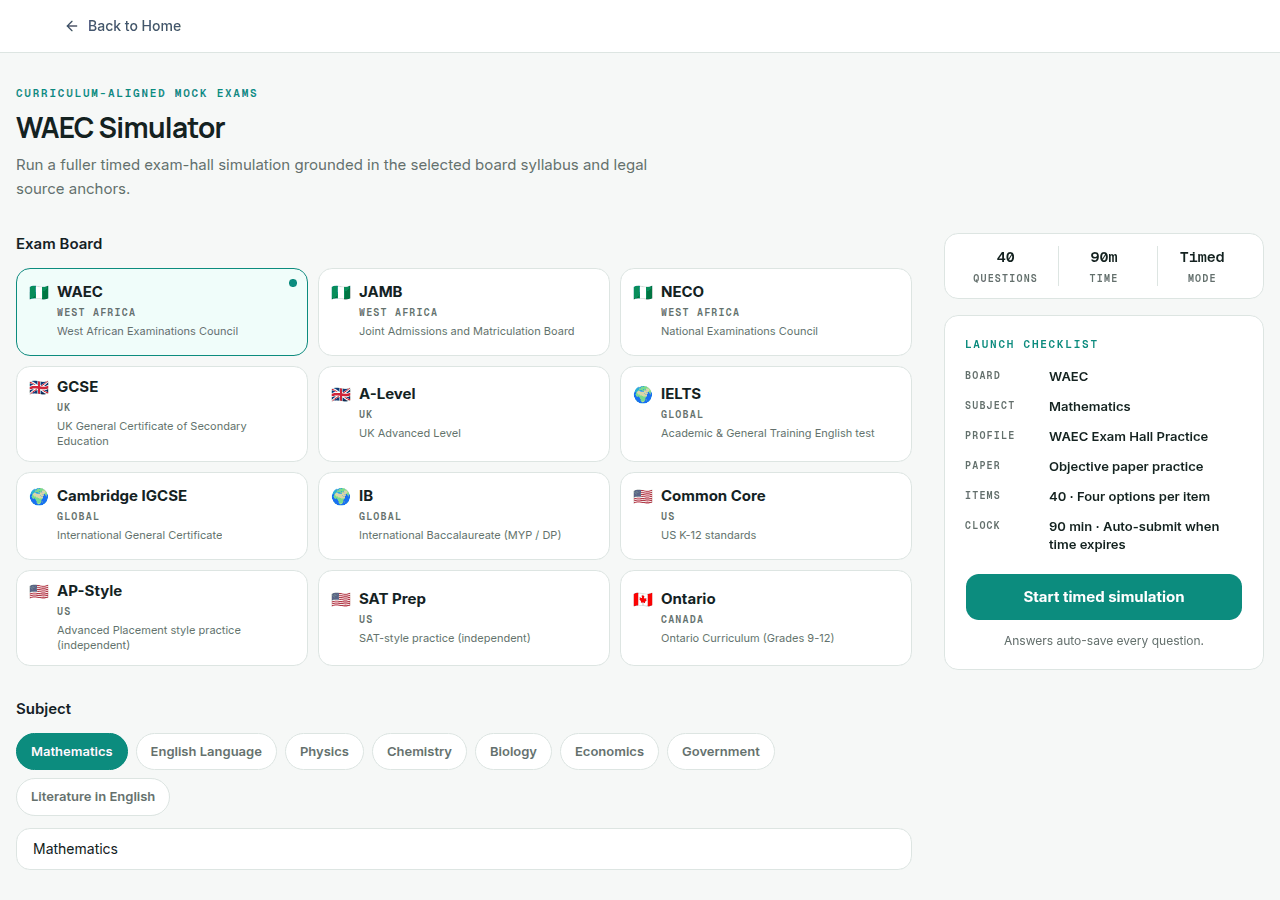The width and height of the screenshot is (1280, 900).
Task: Click checklist value Objective paper practice
Action: tap(1126, 467)
